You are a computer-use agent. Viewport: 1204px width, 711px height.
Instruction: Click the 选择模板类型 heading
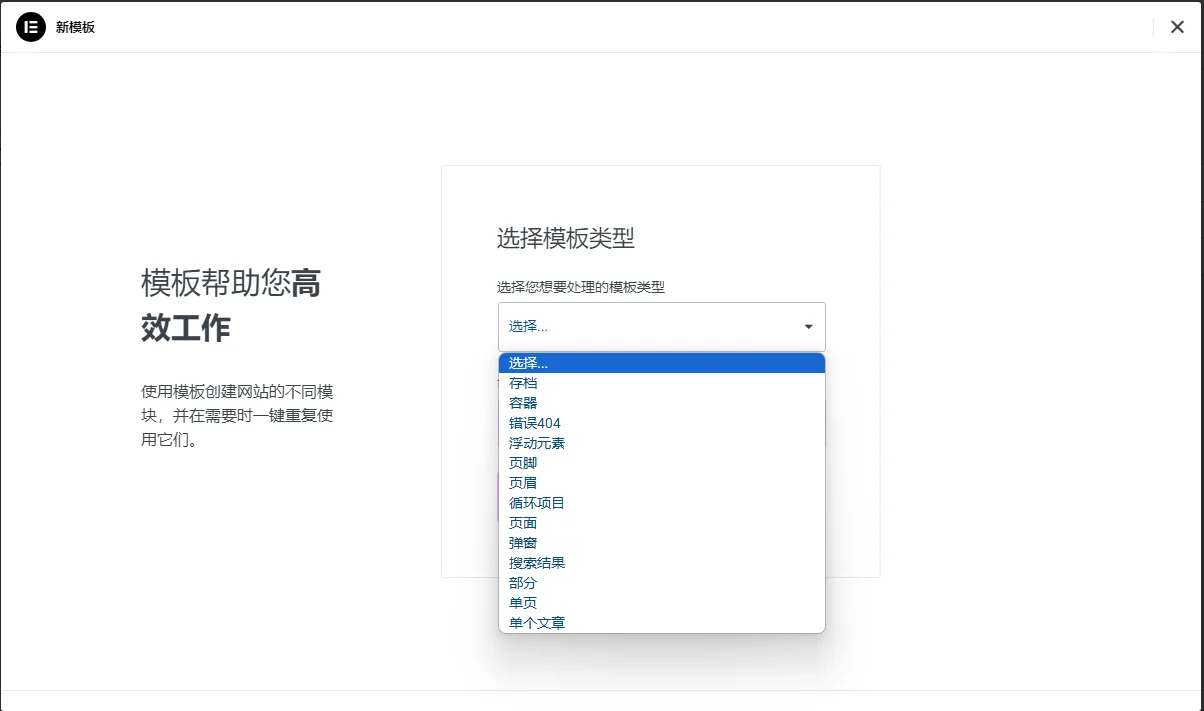(565, 238)
